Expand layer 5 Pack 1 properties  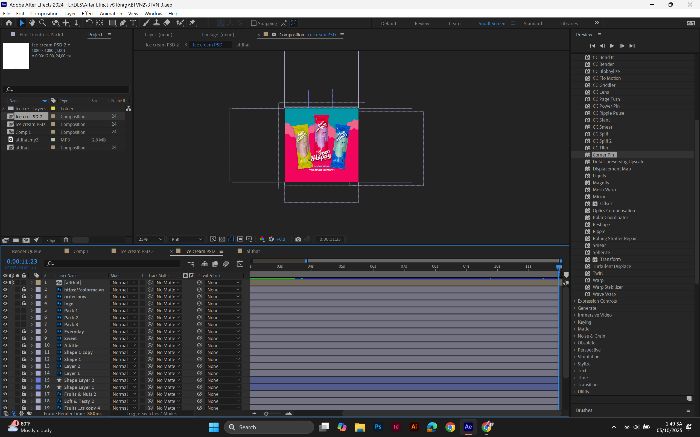coord(32,311)
